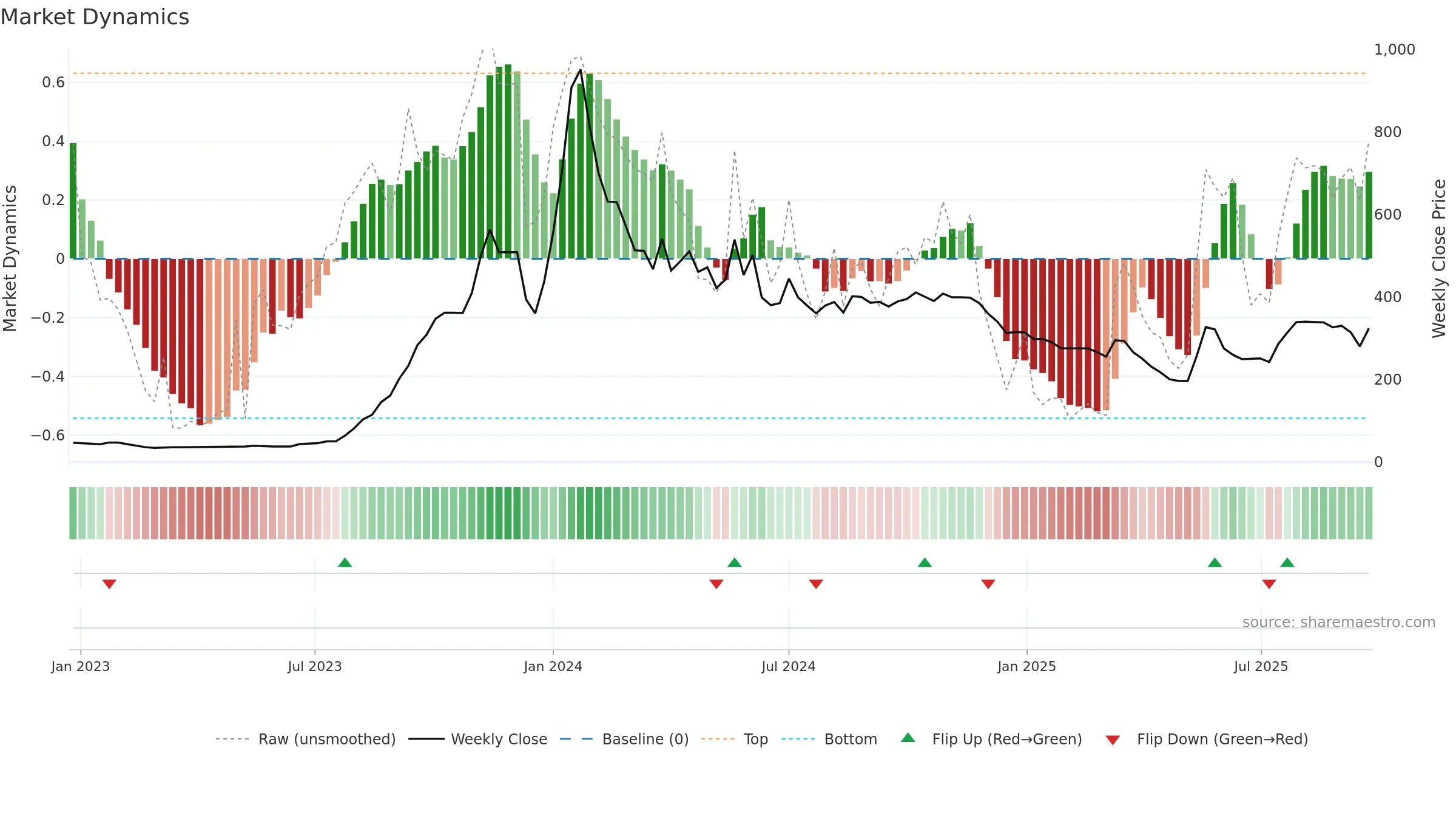This screenshot has width=1456, height=819.
Task: Click the '−0.4' left axis tick label
Action: coord(48,377)
